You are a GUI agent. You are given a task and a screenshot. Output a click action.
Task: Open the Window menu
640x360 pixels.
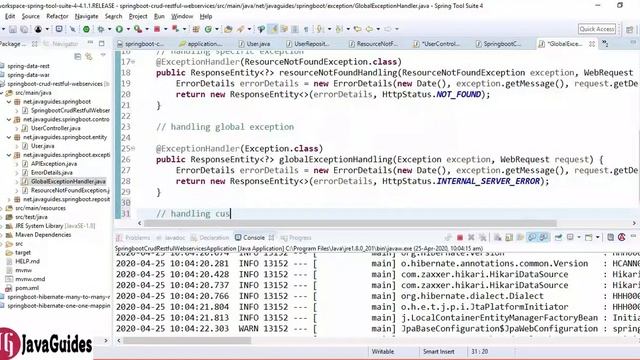pyautogui.click(x=182, y=16)
